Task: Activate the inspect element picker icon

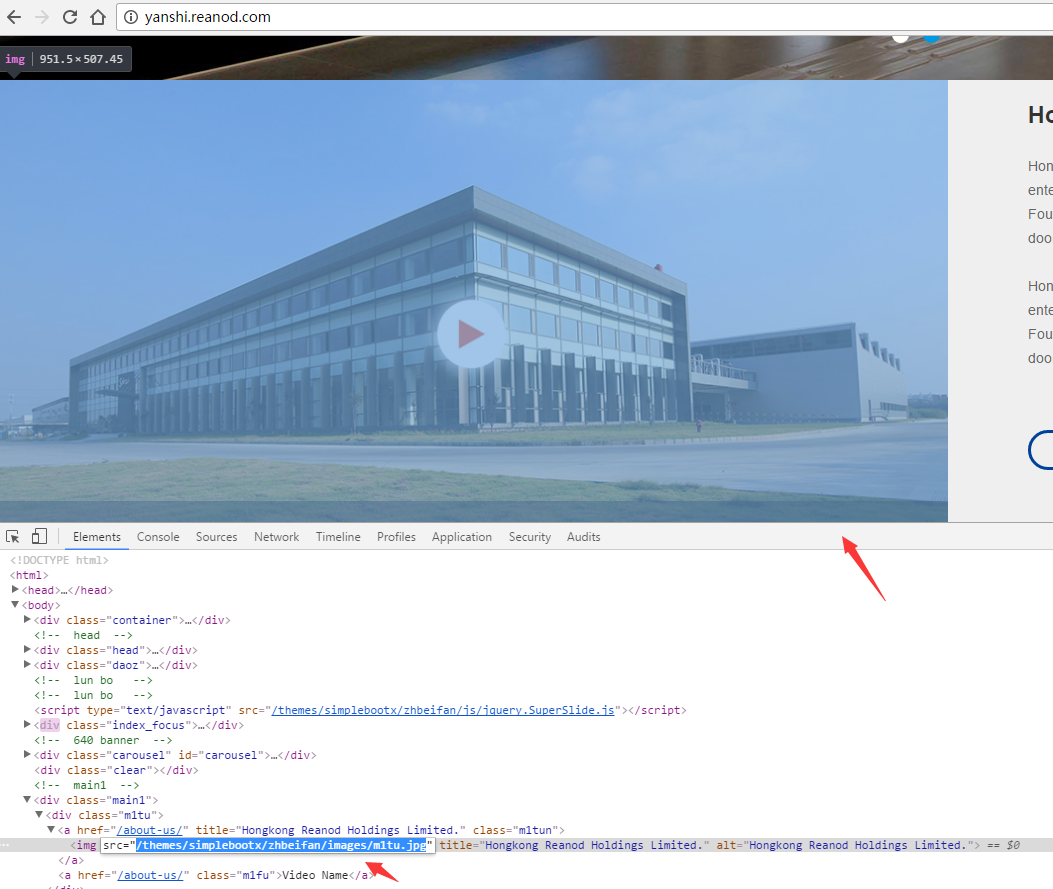Action: (x=13, y=536)
